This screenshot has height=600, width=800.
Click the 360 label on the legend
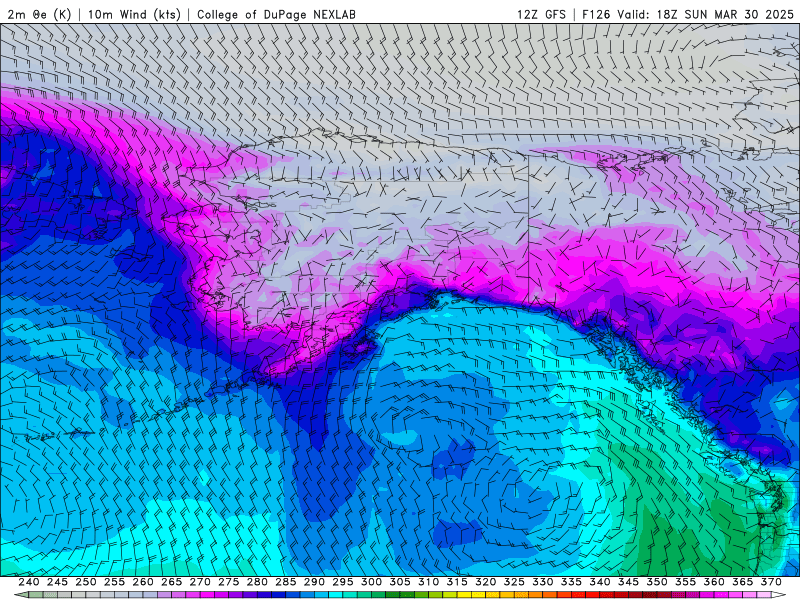point(714,582)
